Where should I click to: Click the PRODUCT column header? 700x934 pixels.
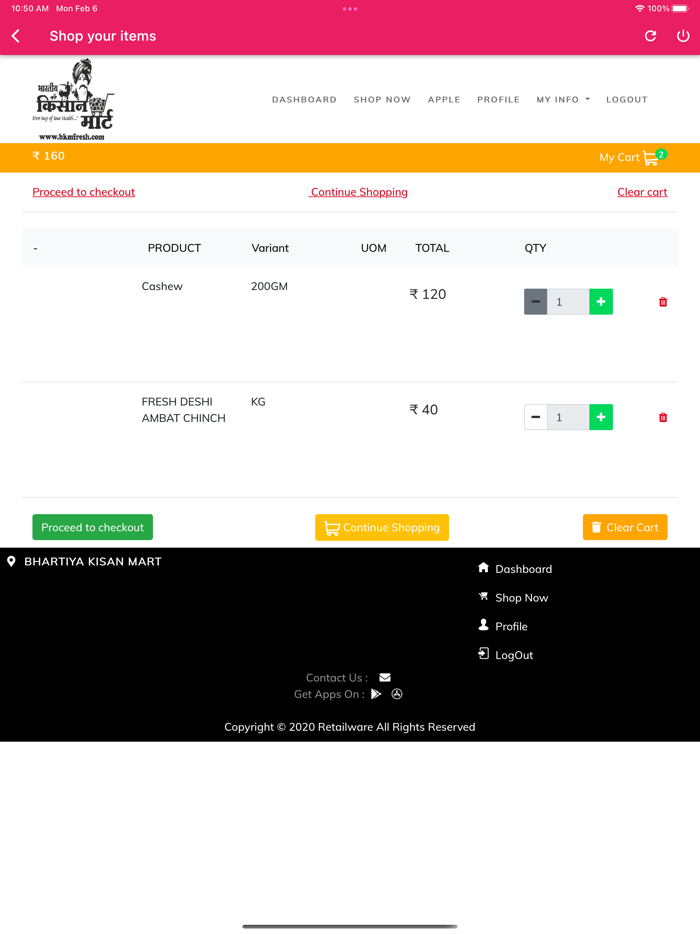click(x=174, y=248)
